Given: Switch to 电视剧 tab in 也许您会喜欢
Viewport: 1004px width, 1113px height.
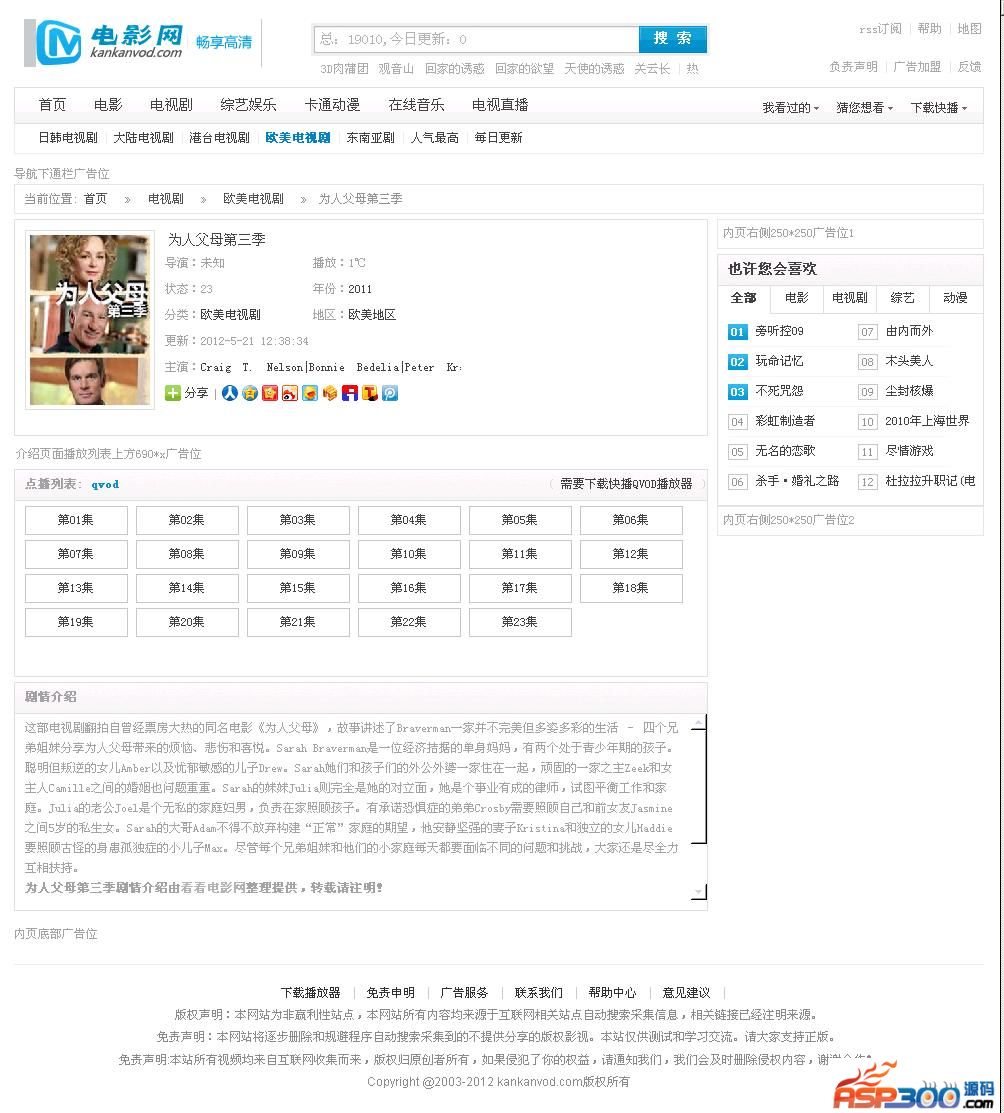Looking at the screenshot, I should (x=850, y=298).
